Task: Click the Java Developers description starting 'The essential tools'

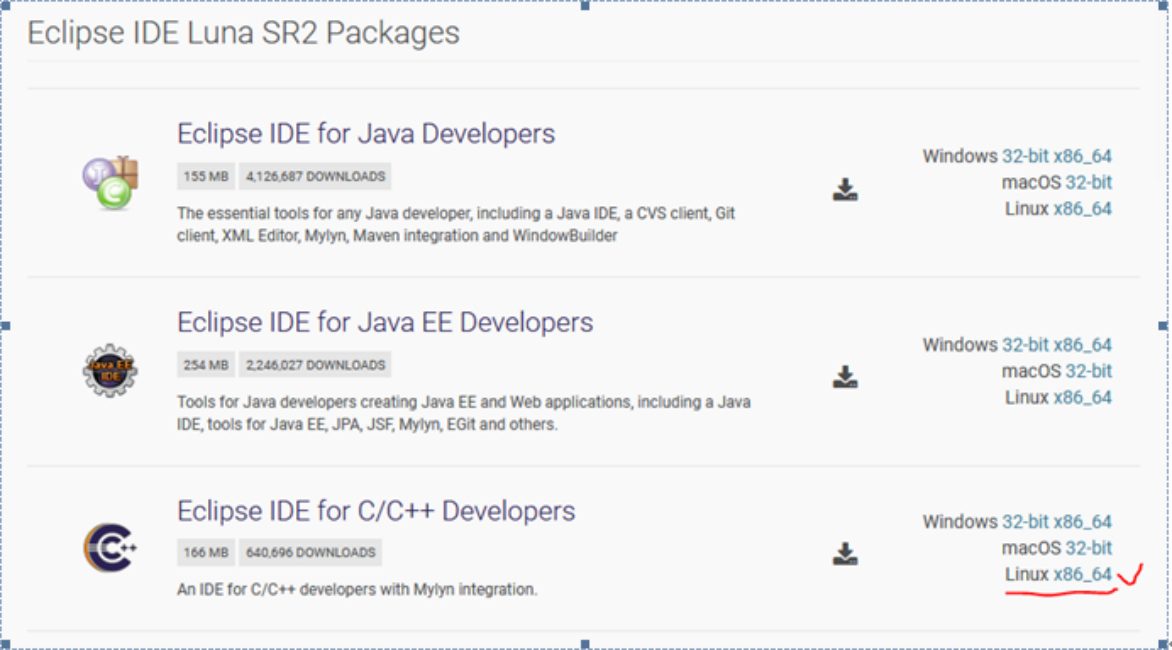Action: (456, 224)
